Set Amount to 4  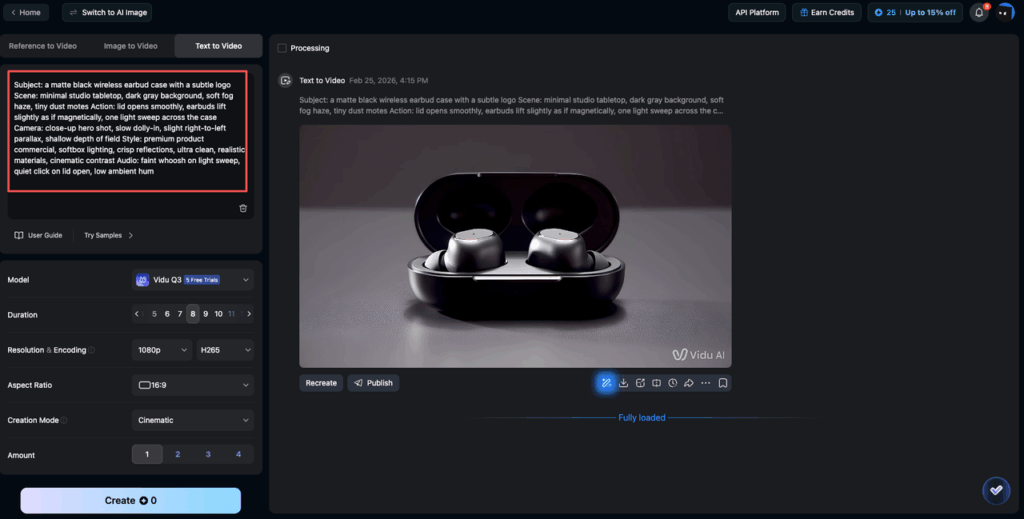[x=238, y=454]
